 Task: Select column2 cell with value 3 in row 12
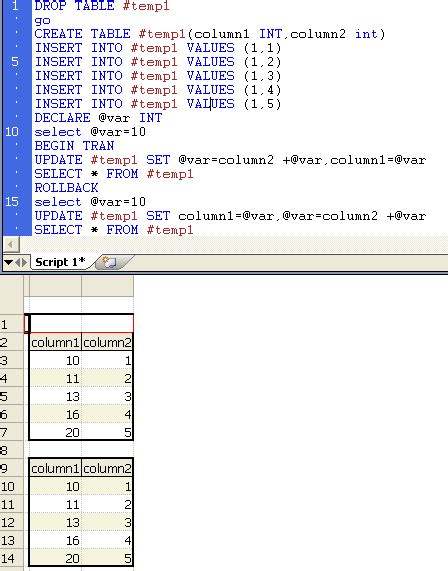[107, 523]
